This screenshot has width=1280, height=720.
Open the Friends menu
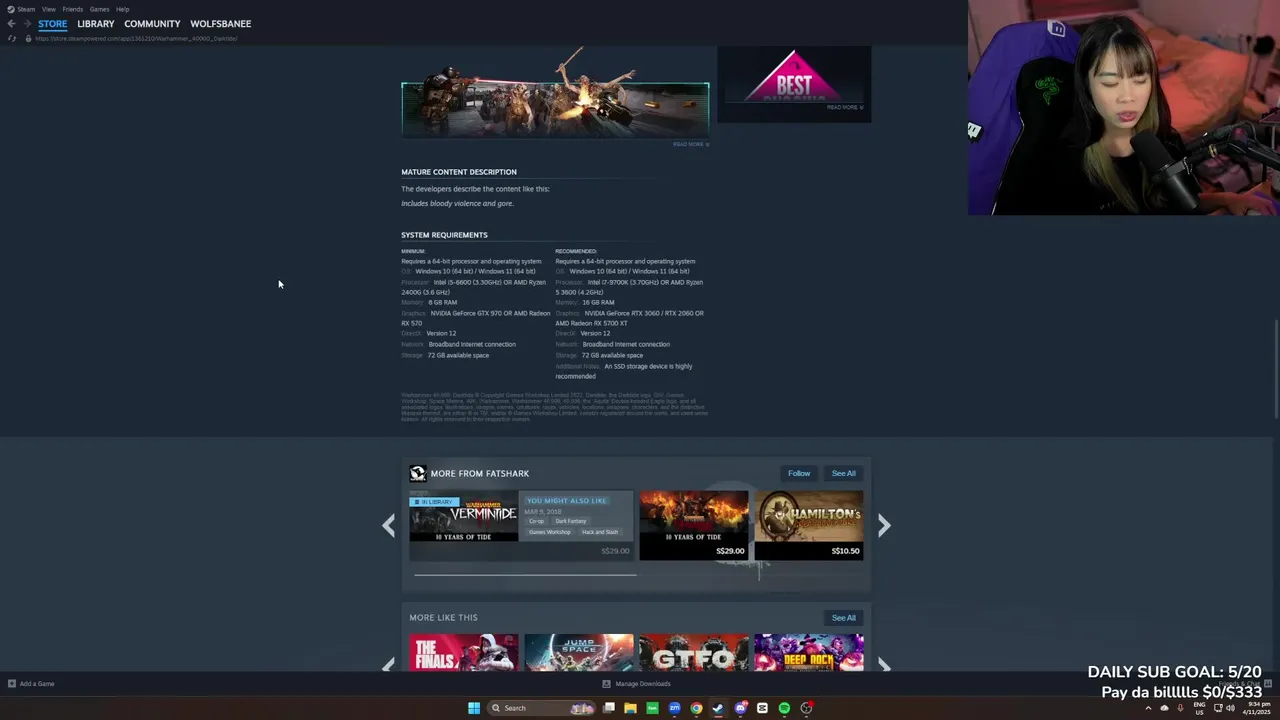click(73, 9)
